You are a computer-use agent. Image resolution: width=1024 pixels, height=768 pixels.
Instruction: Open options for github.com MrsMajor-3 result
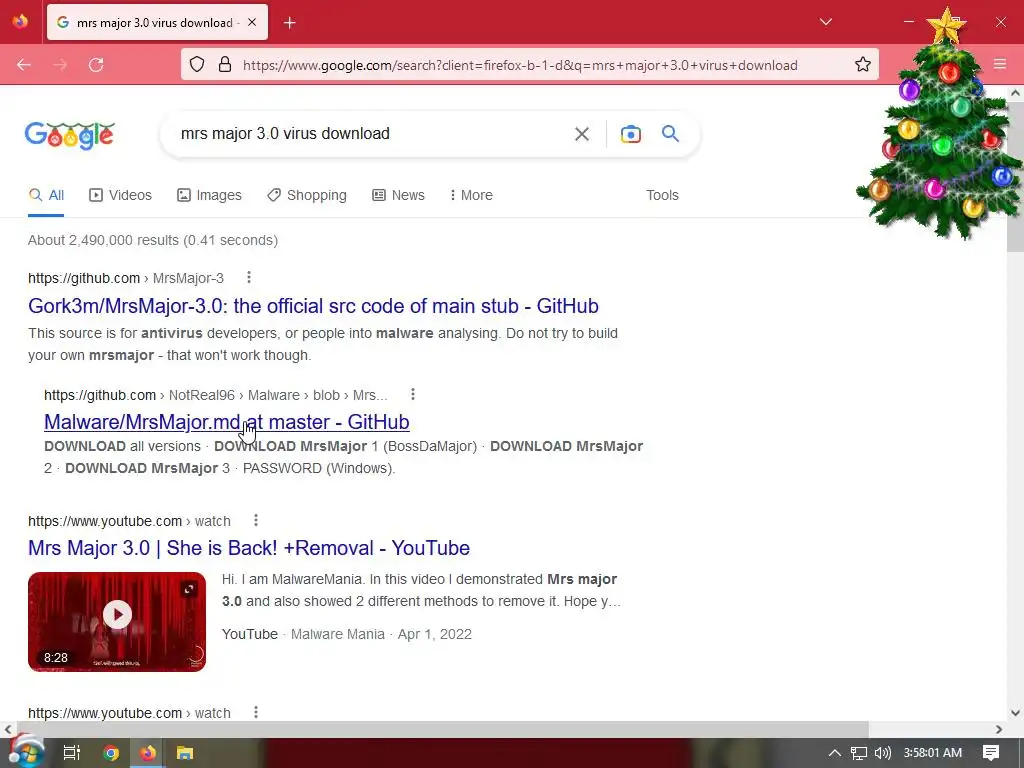tap(249, 278)
